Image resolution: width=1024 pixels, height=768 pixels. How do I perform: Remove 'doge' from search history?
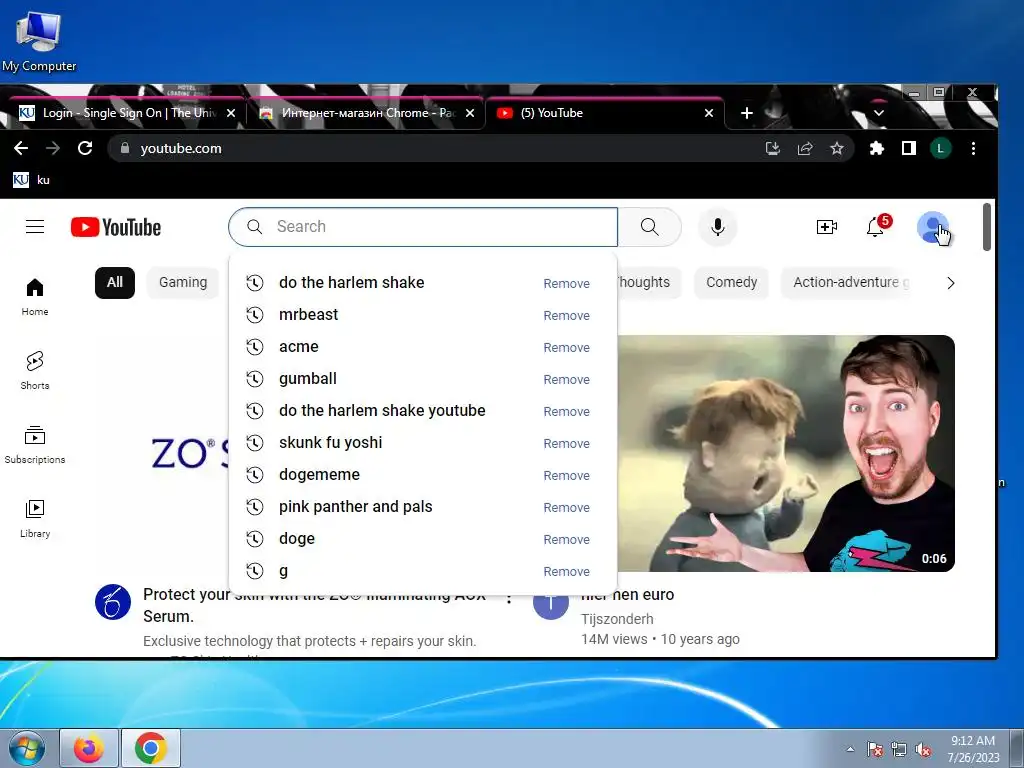click(x=566, y=539)
